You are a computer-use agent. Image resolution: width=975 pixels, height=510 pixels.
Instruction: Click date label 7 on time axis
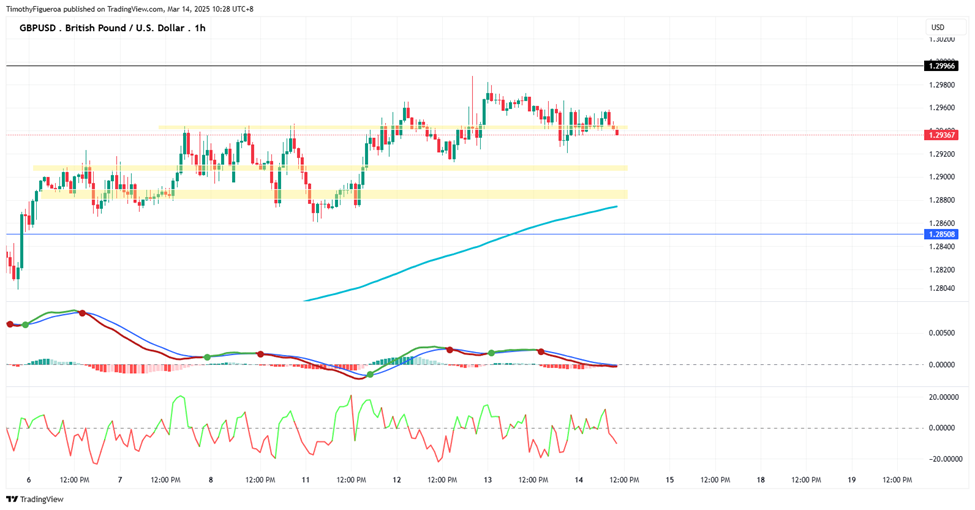point(120,480)
